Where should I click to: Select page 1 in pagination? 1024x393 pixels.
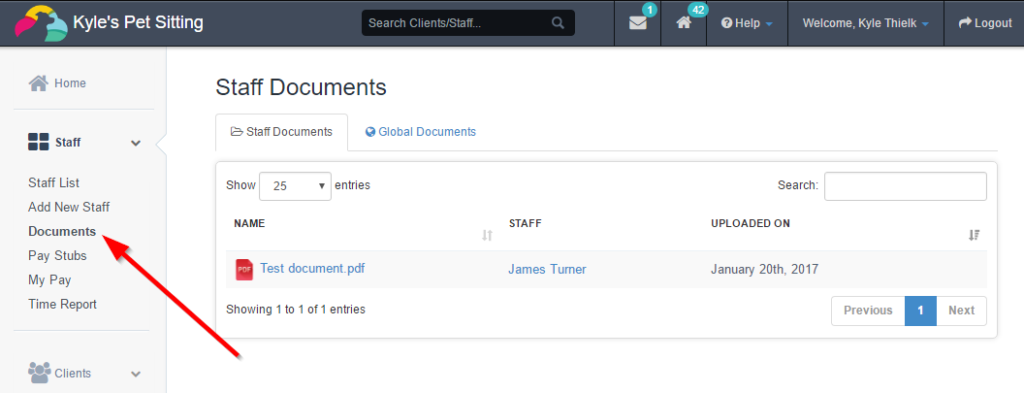click(x=921, y=311)
